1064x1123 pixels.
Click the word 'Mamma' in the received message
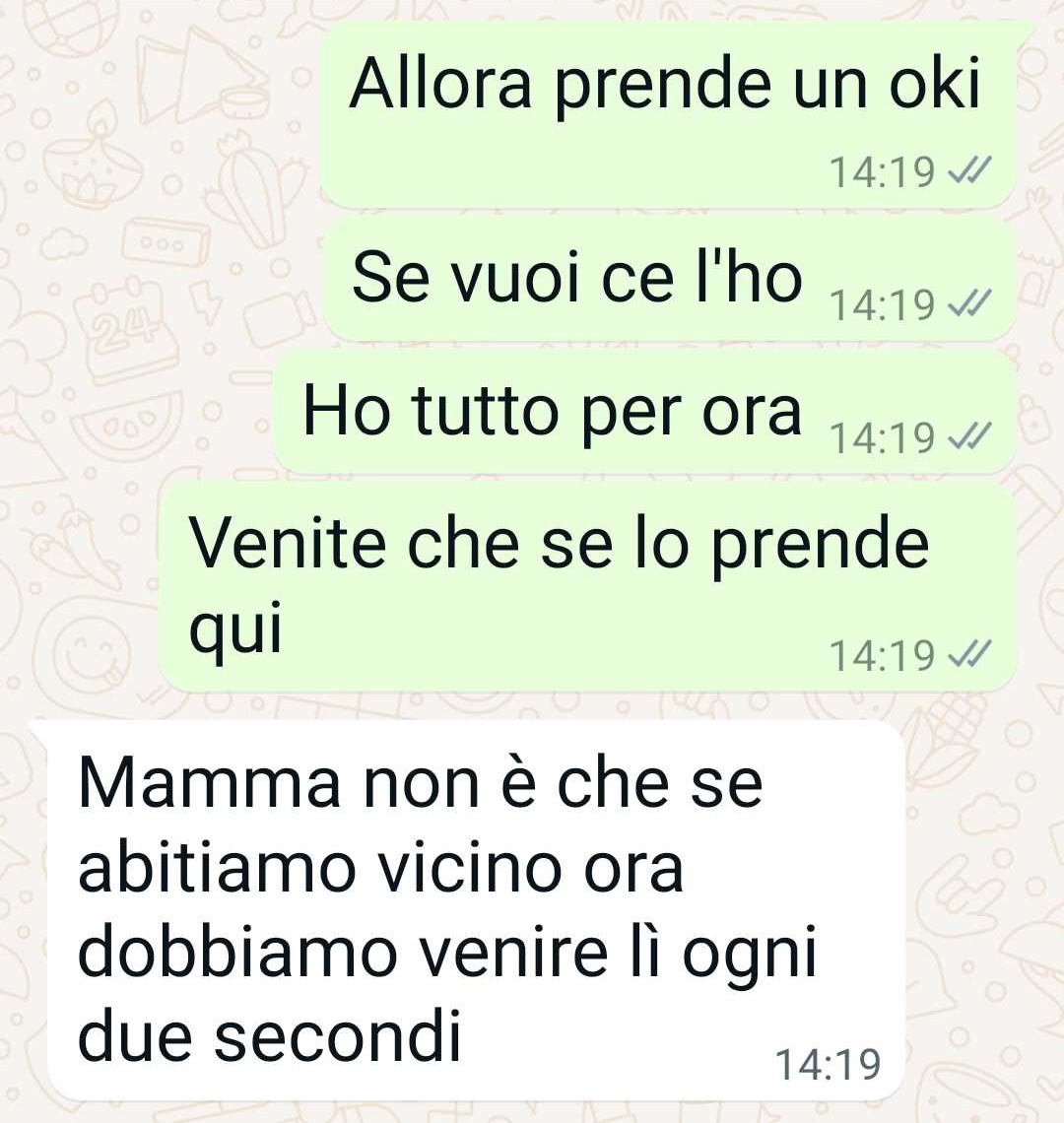point(209,782)
